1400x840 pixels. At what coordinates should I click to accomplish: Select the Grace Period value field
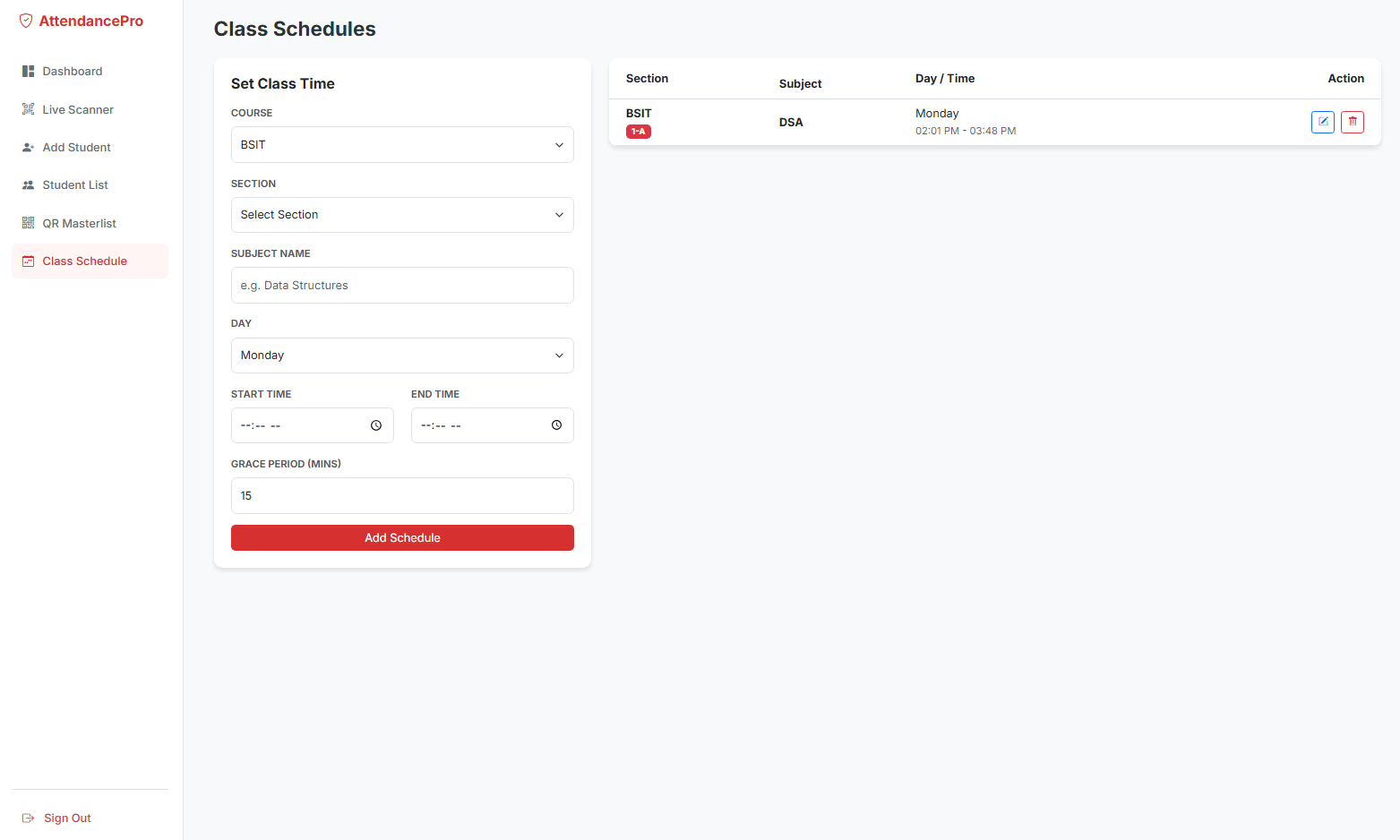pos(402,495)
